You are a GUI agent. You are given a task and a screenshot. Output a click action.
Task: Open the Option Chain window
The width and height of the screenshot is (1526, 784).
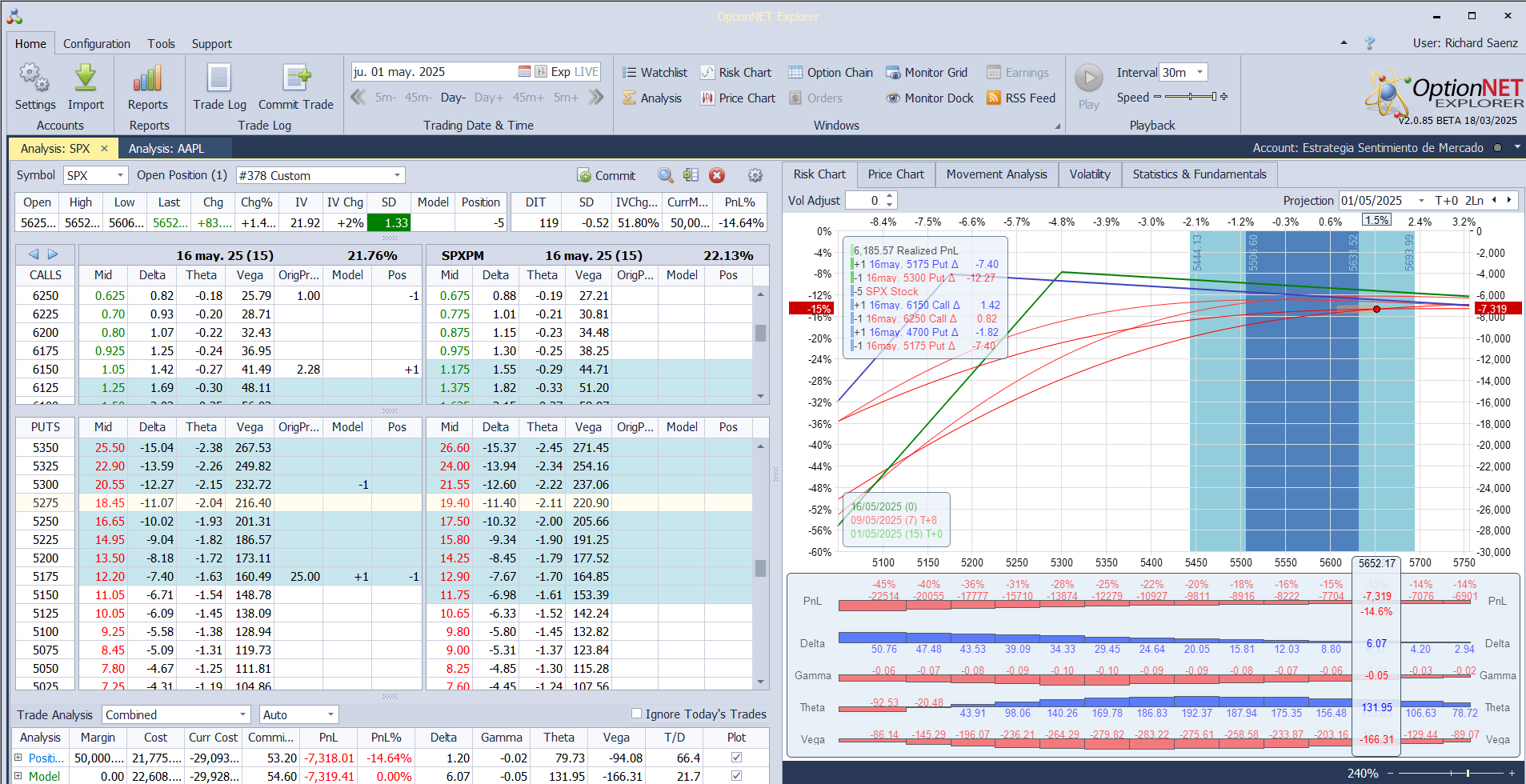[x=831, y=72]
